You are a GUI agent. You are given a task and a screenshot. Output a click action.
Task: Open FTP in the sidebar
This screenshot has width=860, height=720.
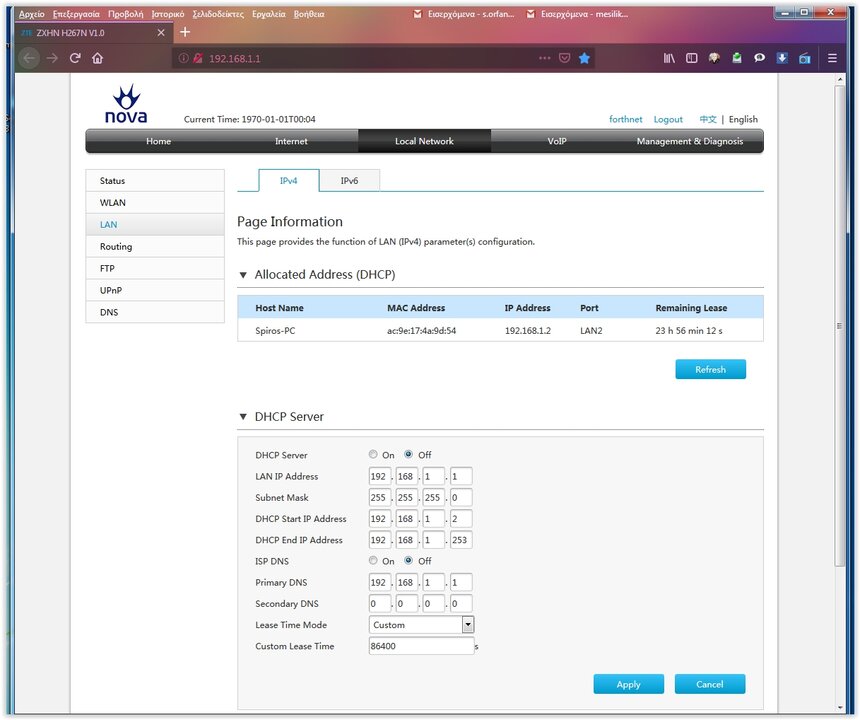coord(155,268)
